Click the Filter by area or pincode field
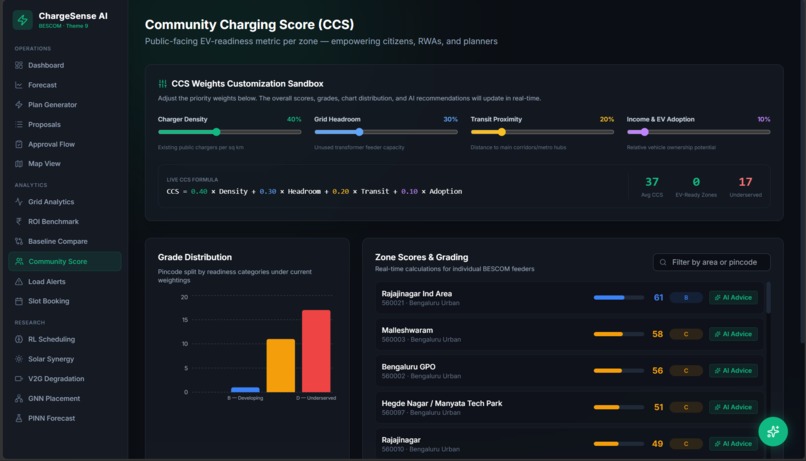 coord(711,262)
